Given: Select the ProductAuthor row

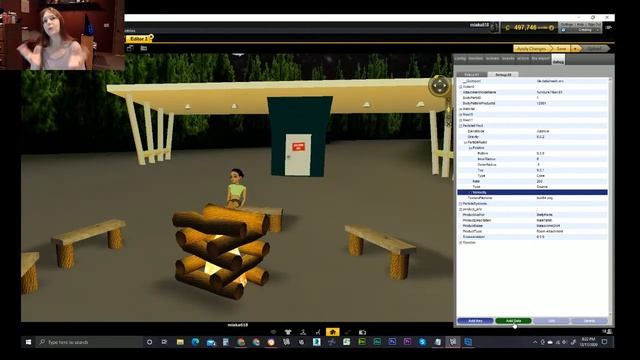Looking at the screenshot, I should pyautogui.click(x=532, y=214).
